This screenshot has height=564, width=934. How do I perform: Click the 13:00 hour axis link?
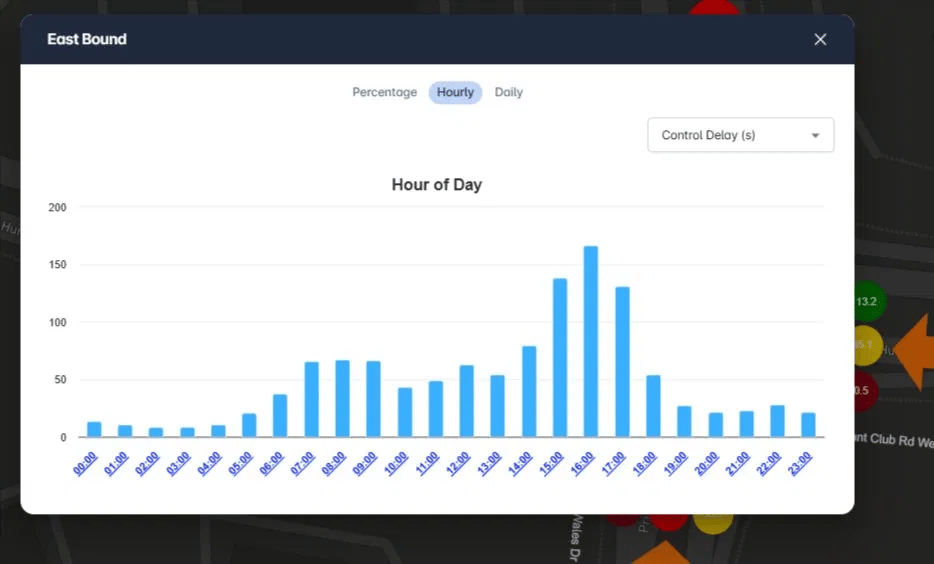[489, 463]
